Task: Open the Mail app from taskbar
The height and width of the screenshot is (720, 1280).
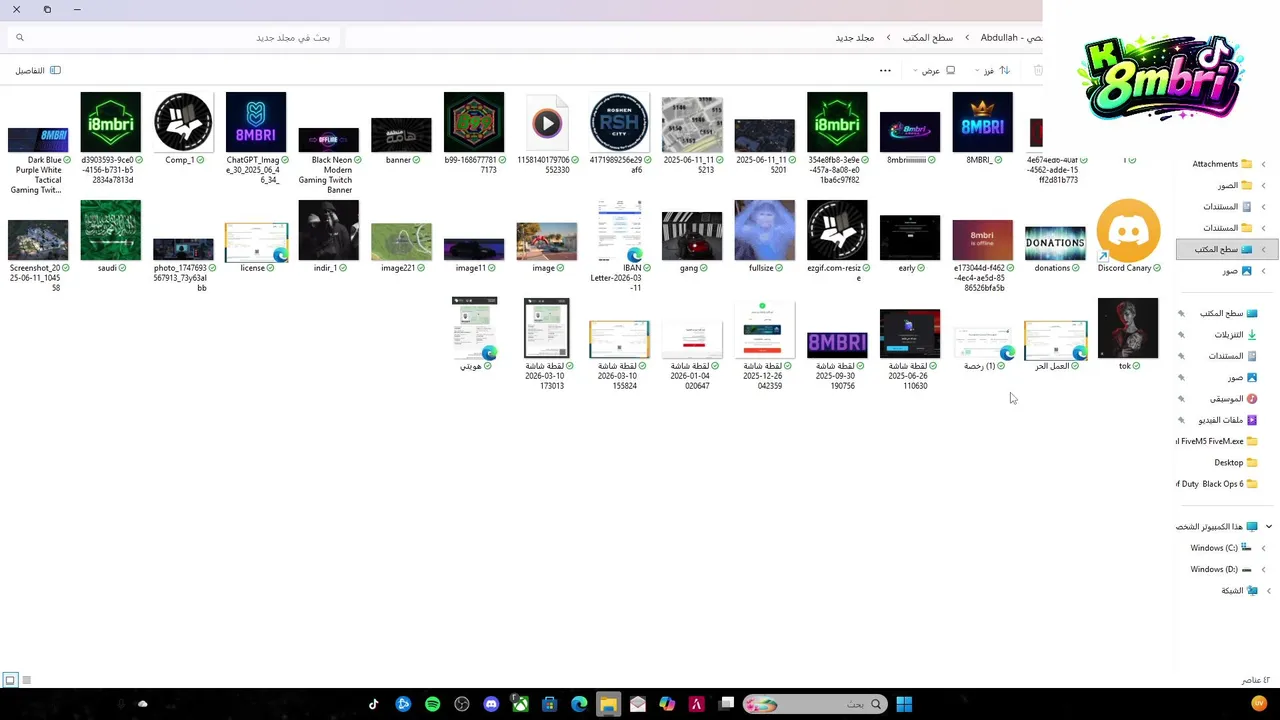Action: (x=638, y=704)
